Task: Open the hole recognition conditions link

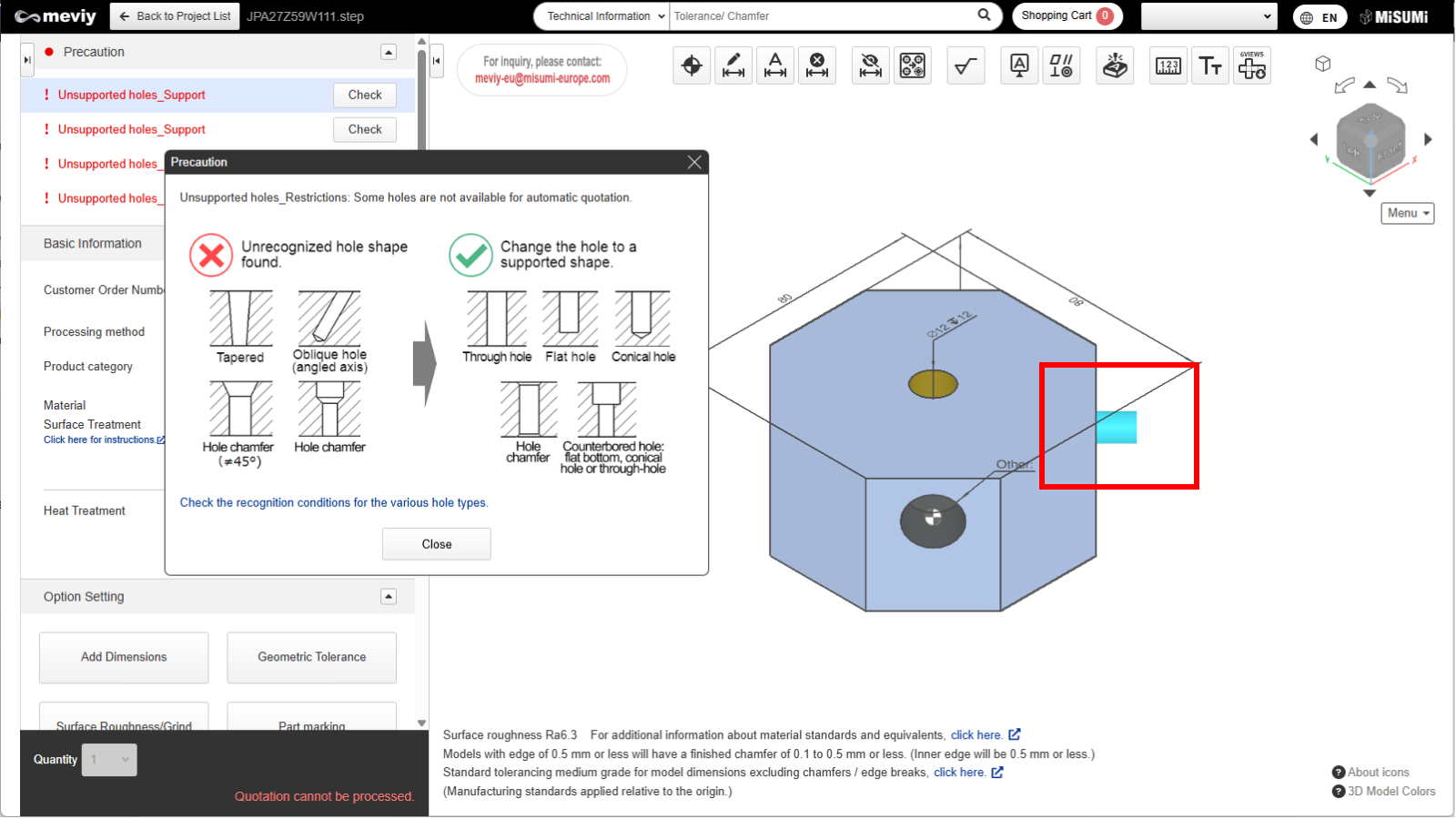Action: [x=333, y=502]
